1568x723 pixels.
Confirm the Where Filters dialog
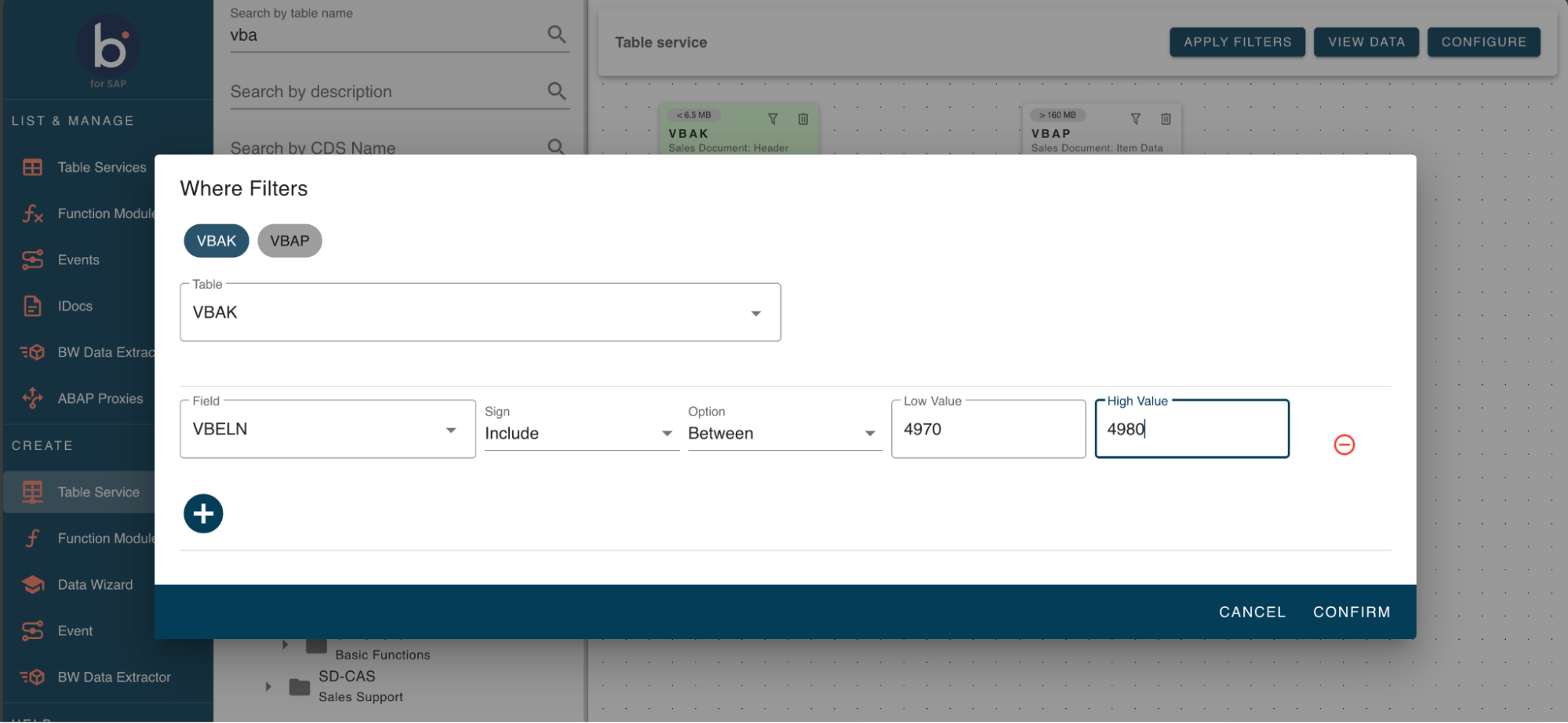tap(1352, 612)
